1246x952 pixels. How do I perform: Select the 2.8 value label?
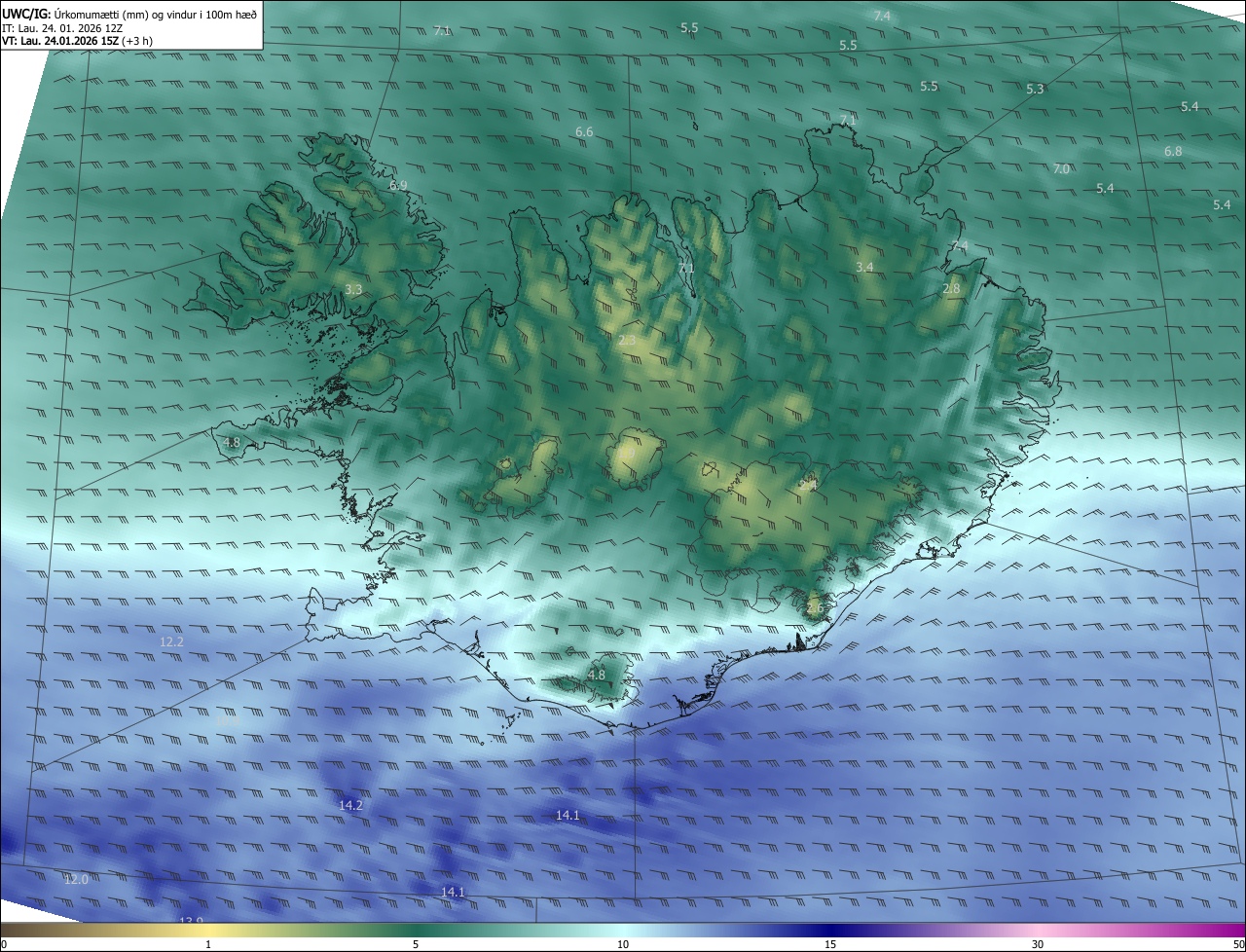(x=951, y=289)
